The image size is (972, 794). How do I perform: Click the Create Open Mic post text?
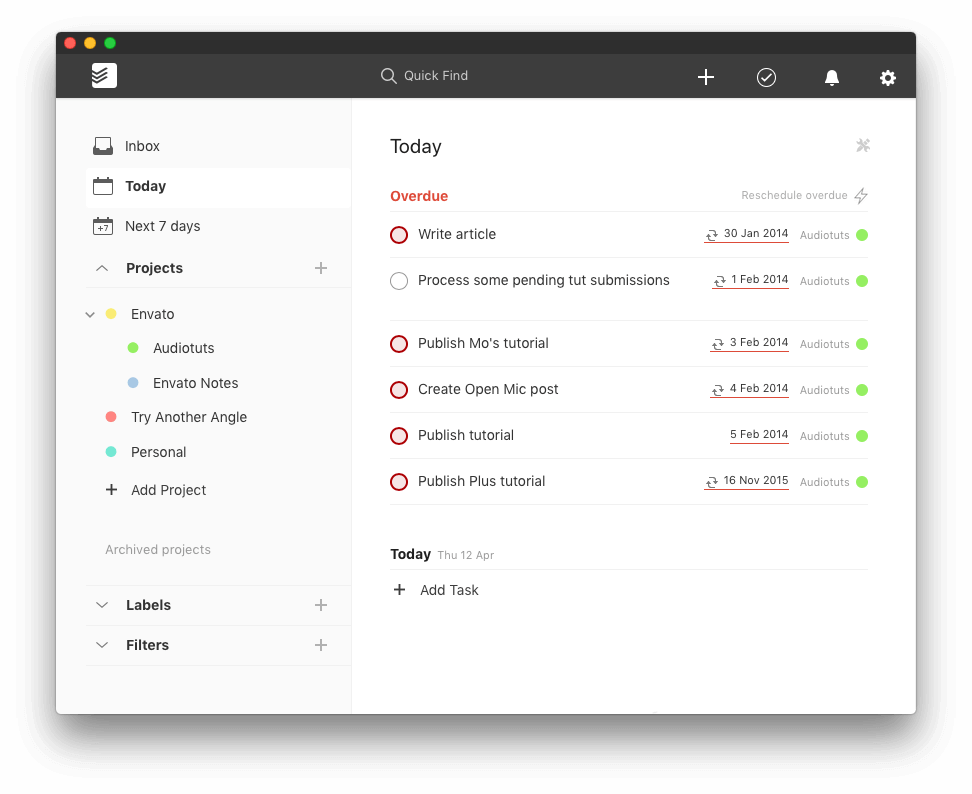tap(488, 389)
